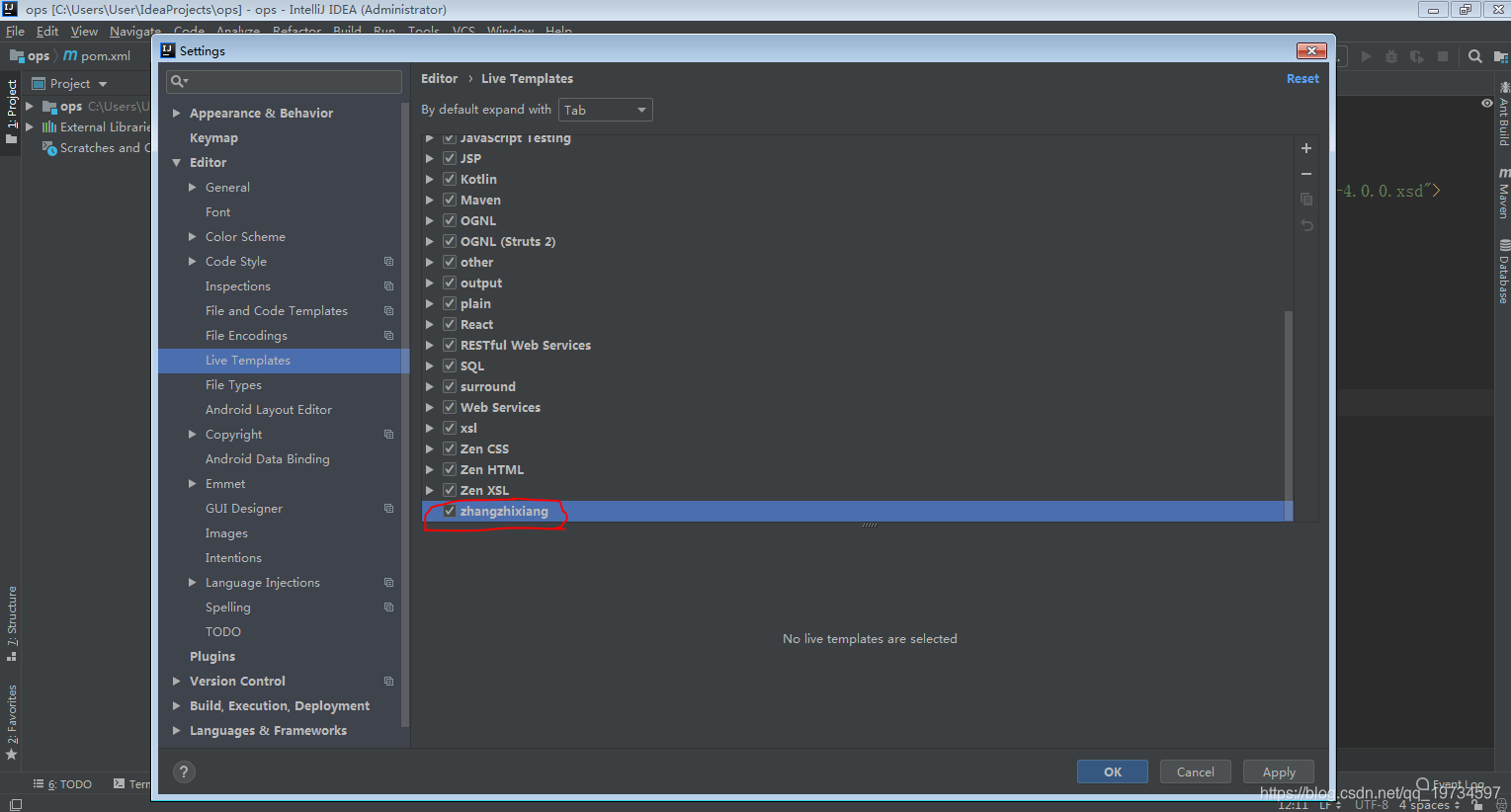Expand the RESTful Web Services template group
Screen dimensions: 1511x812
pos(430,346)
